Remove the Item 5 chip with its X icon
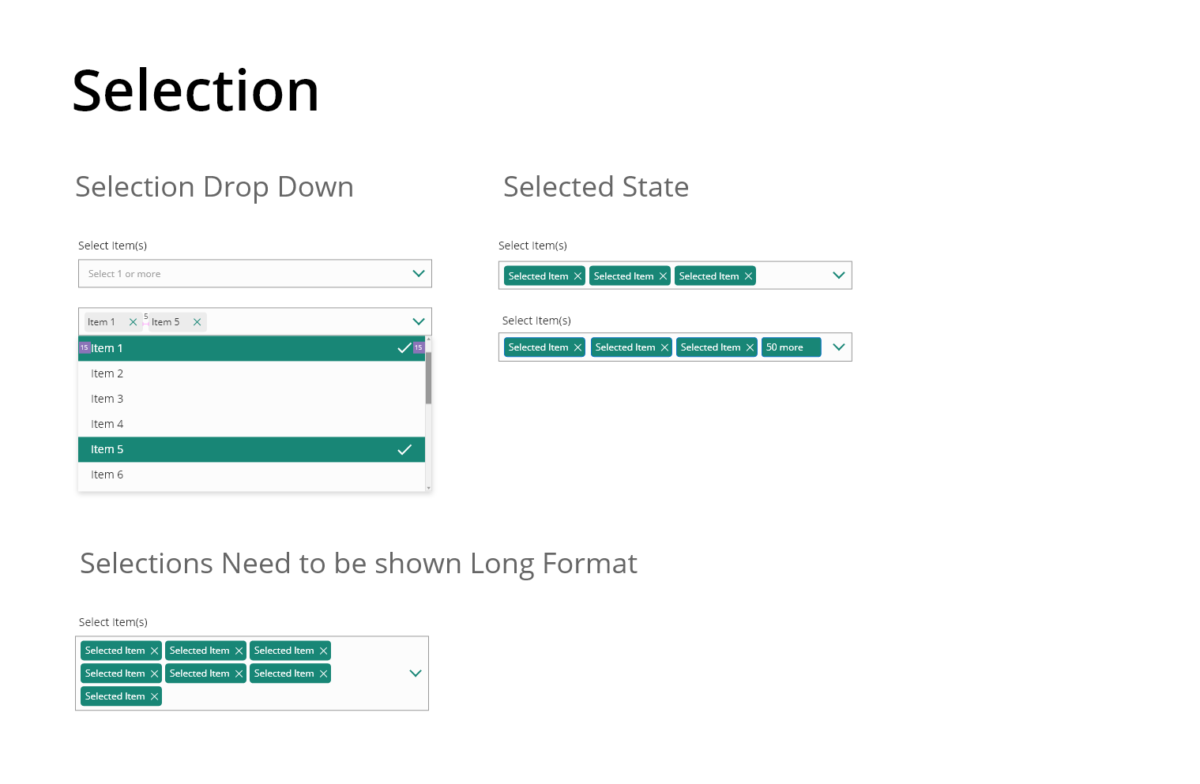 point(198,321)
